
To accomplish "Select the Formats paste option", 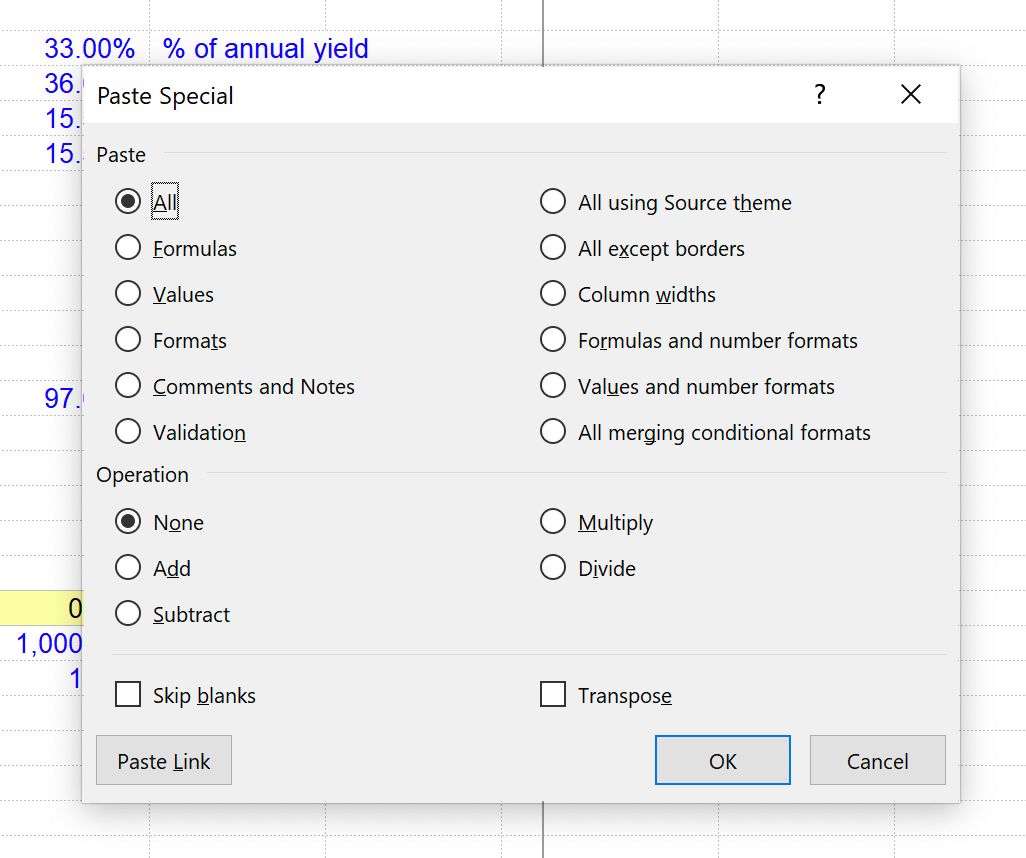I will click(x=128, y=340).
